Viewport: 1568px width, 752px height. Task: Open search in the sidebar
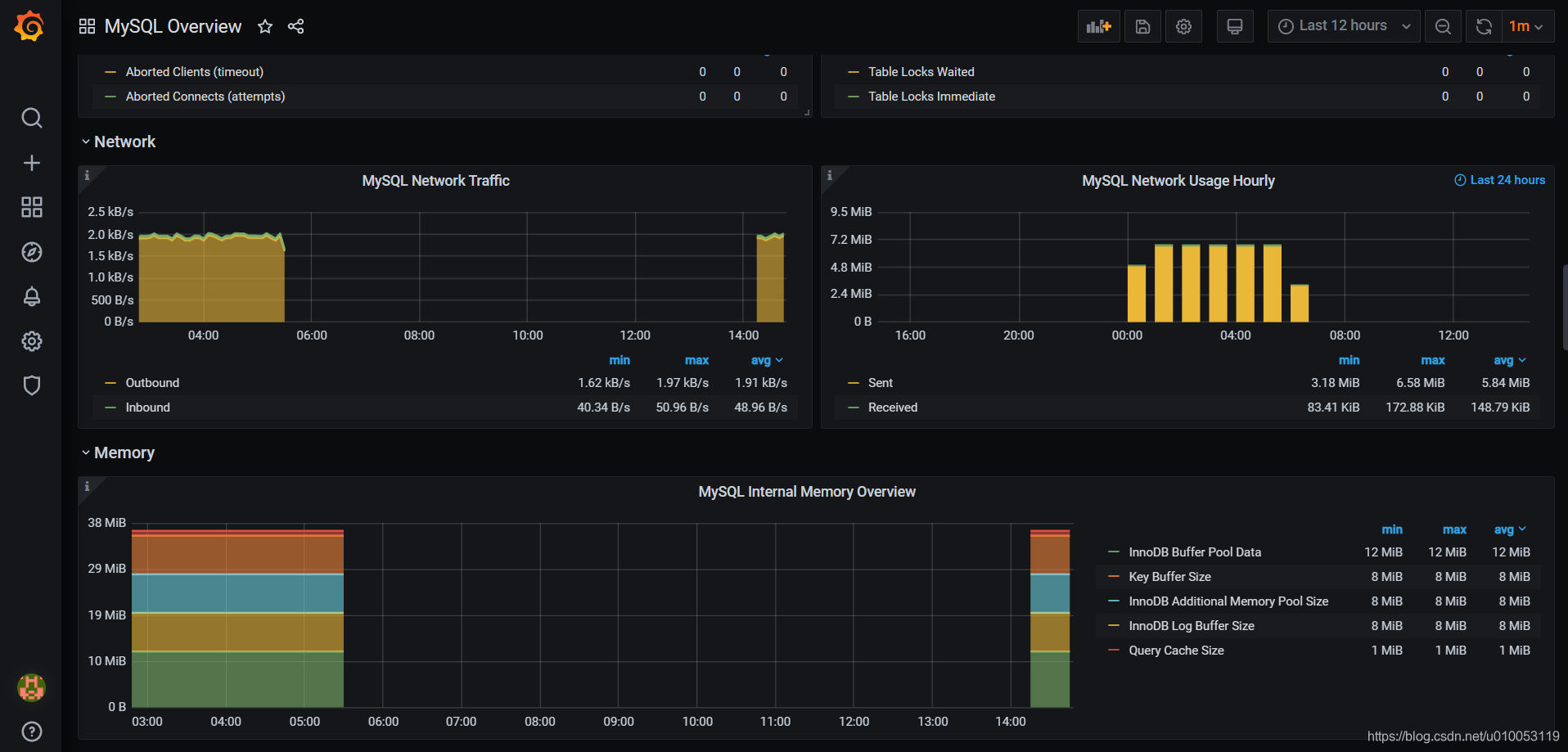click(x=31, y=118)
